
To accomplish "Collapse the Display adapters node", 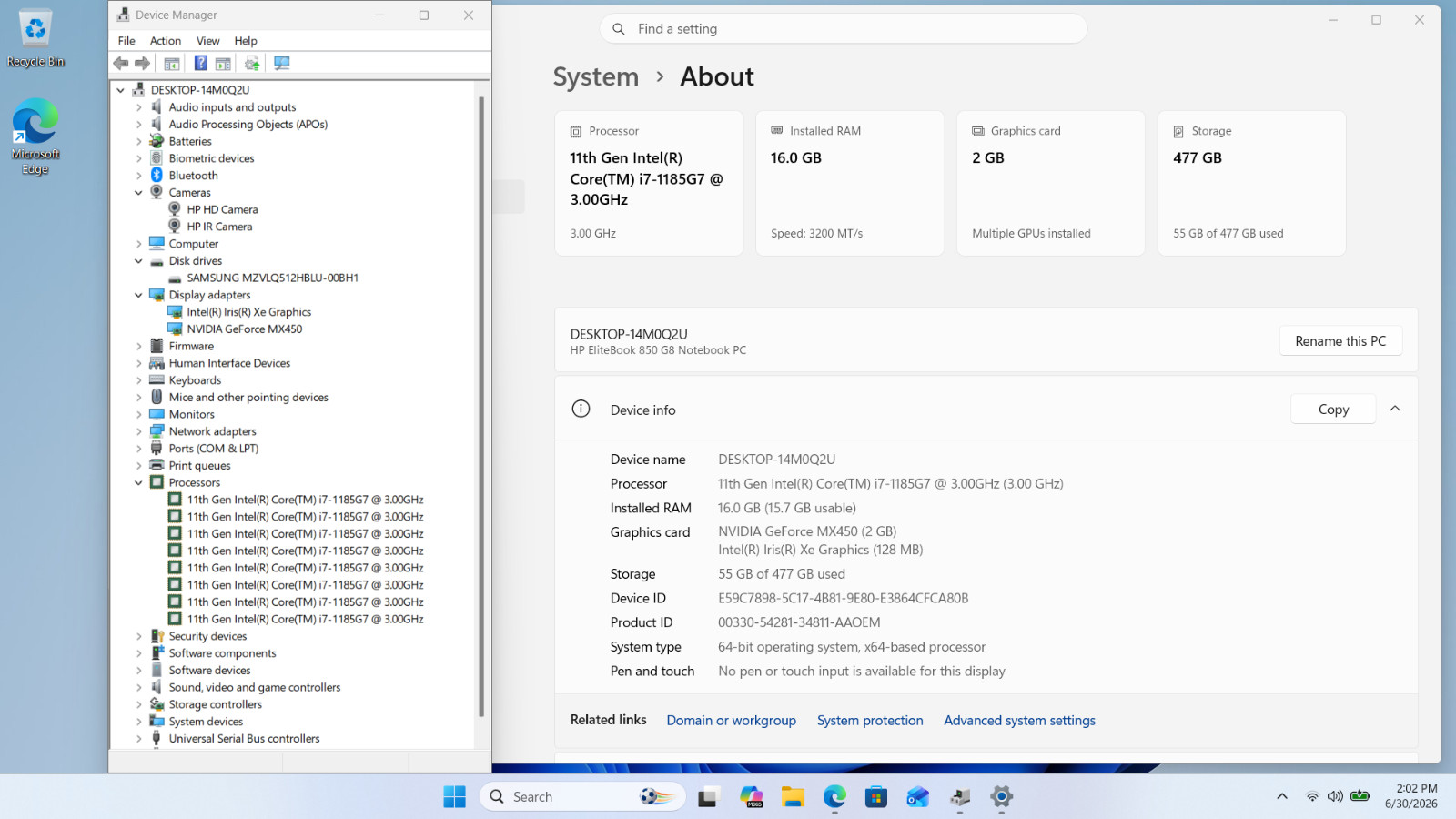I will tap(138, 295).
